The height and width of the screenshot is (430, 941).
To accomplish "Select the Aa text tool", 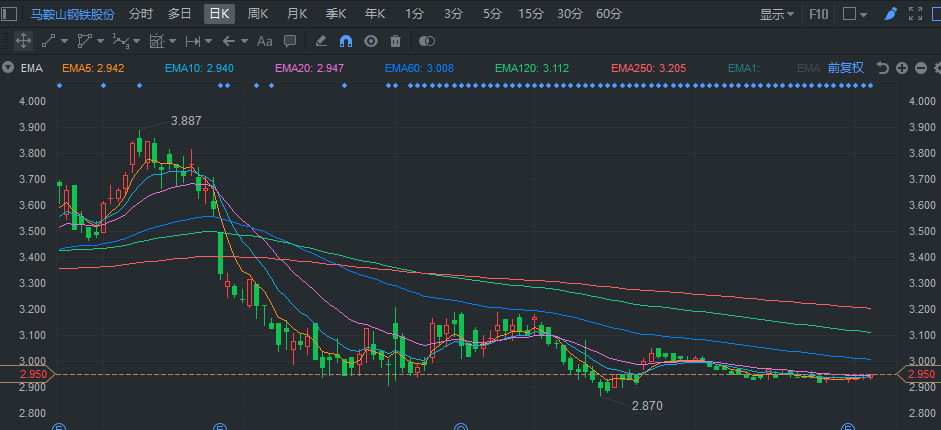I will 265,41.
